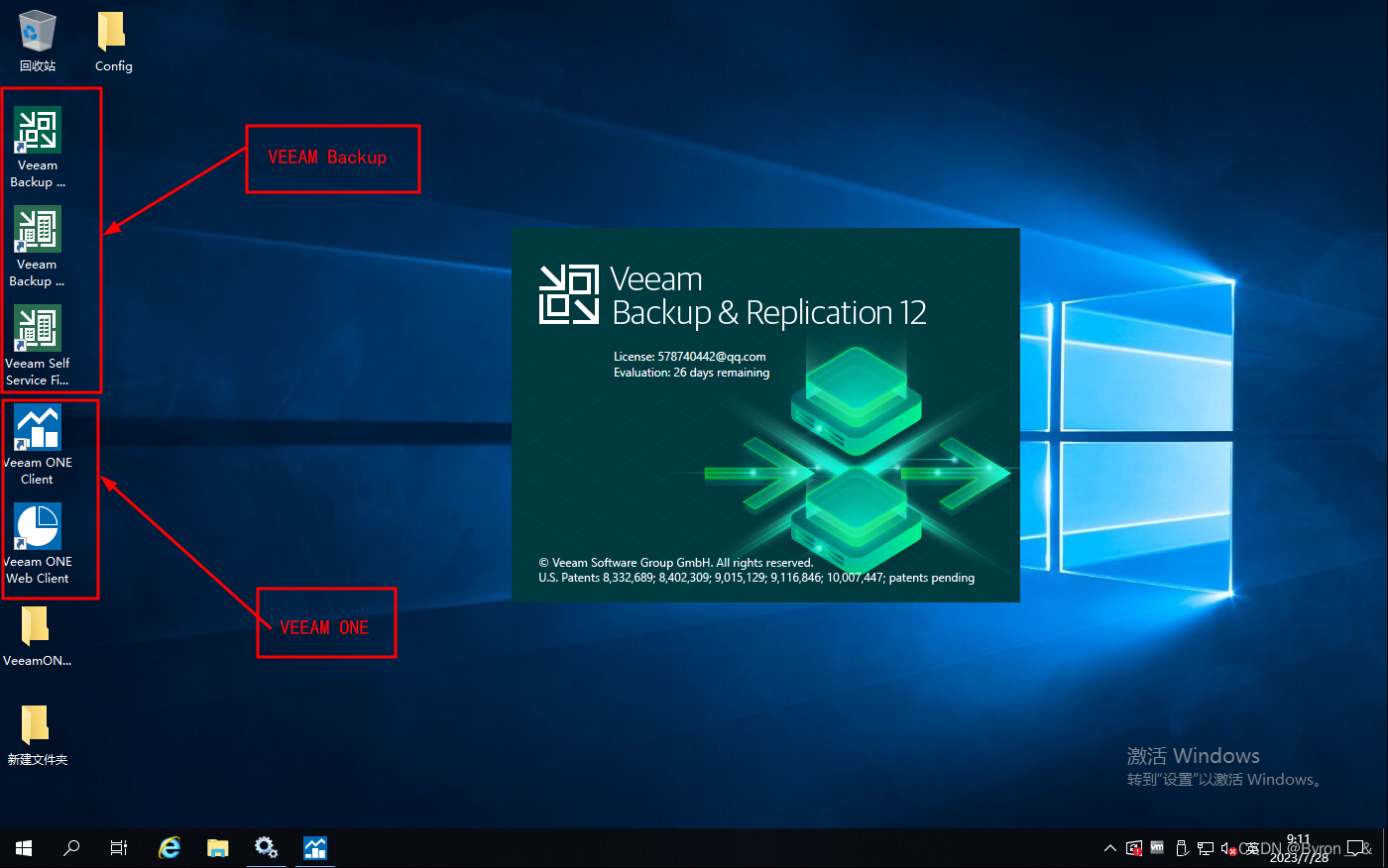The image size is (1388, 868).
Task: Switch the input method indicator (英)
Action: 1252,848
